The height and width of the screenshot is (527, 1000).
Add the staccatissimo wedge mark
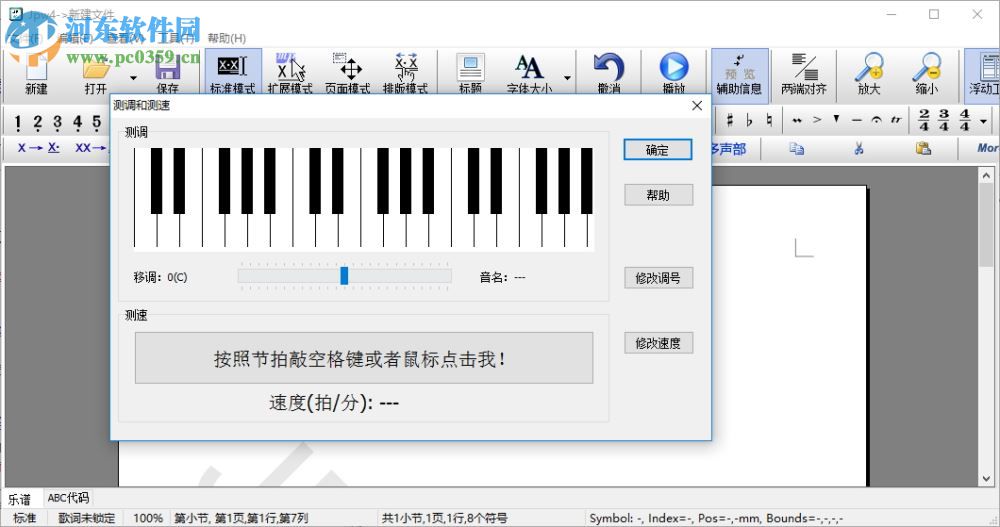point(836,120)
